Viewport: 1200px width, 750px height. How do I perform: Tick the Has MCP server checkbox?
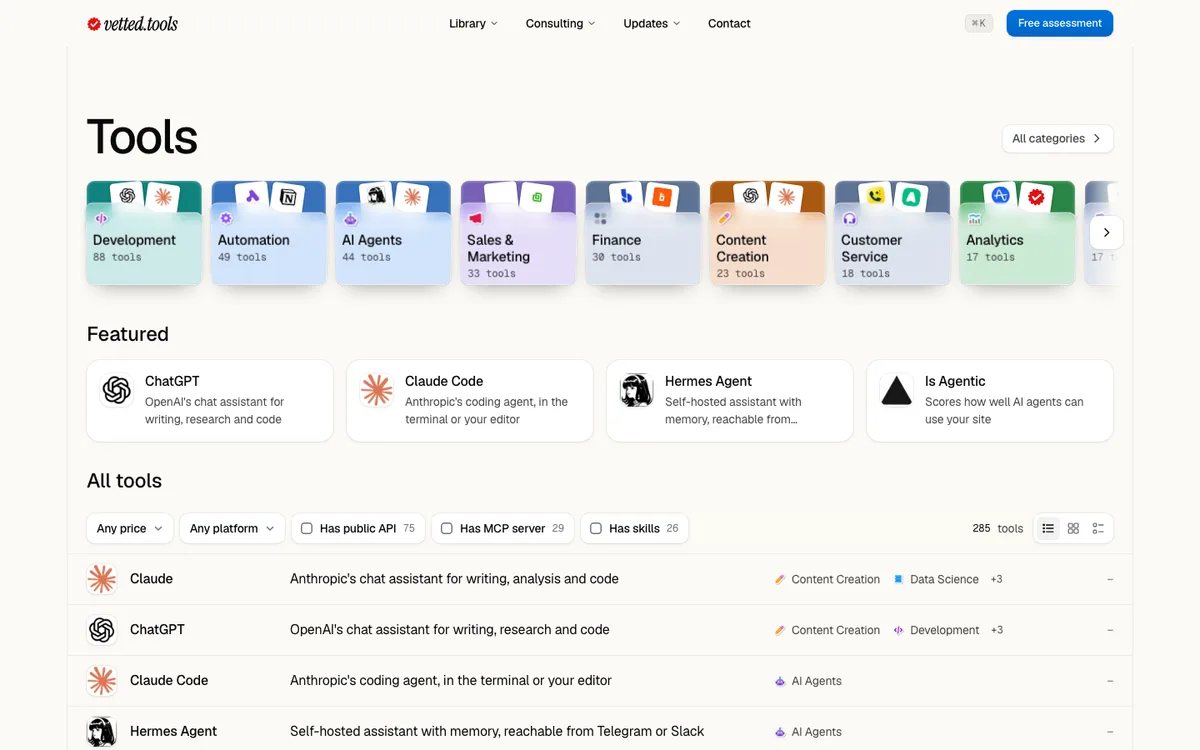[x=447, y=528]
